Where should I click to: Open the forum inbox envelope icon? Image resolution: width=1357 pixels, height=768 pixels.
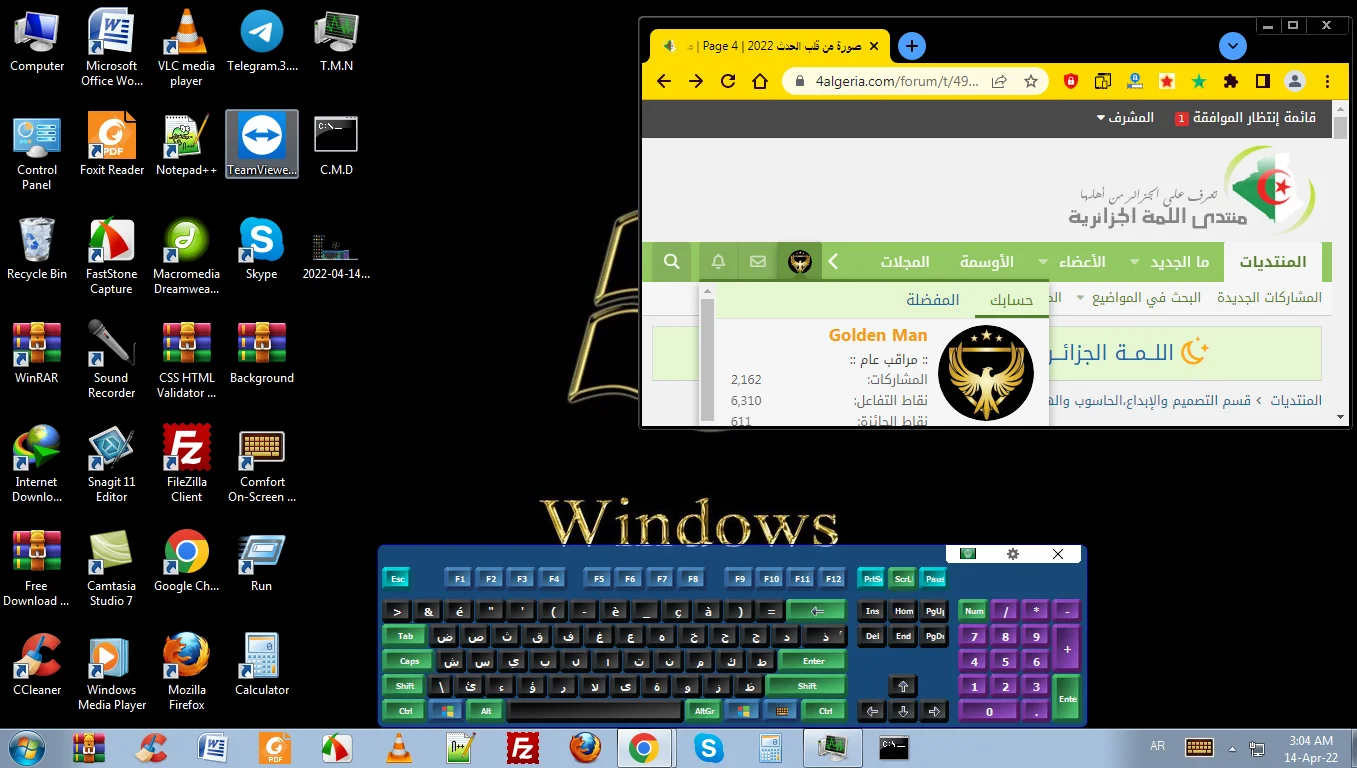pos(758,262)
